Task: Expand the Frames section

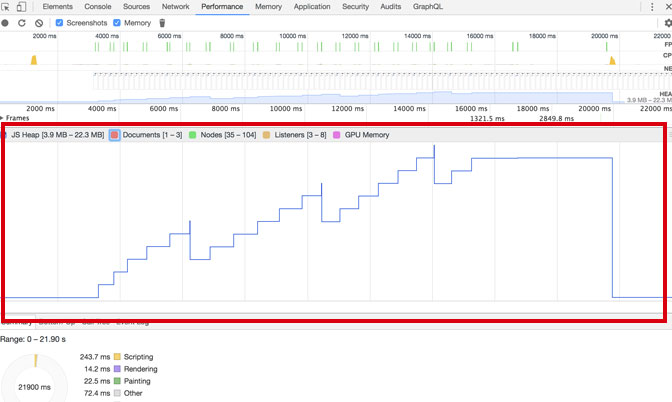Action: point(4,118)
